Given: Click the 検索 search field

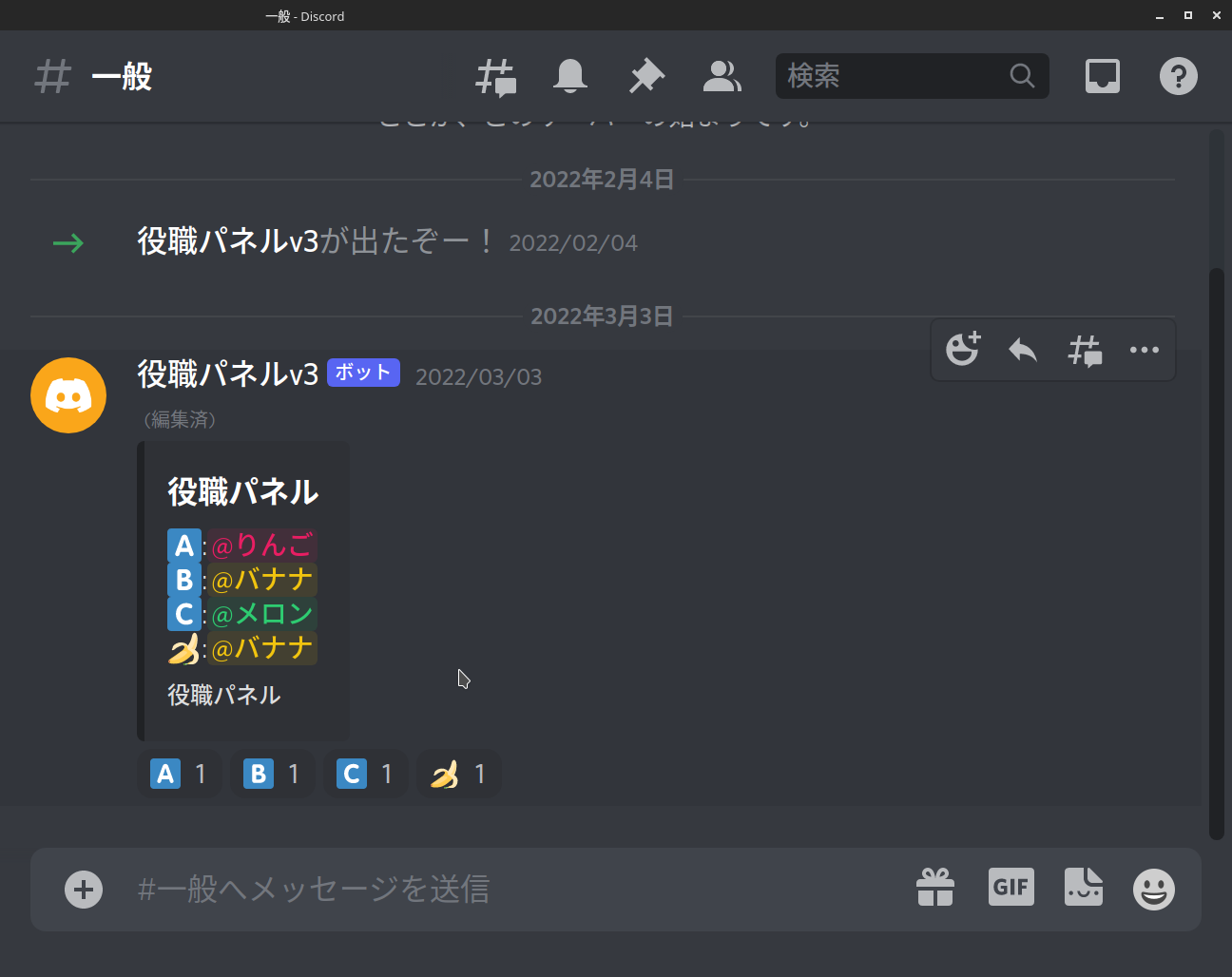Looking at the screenshot, I should click(912, 76).
